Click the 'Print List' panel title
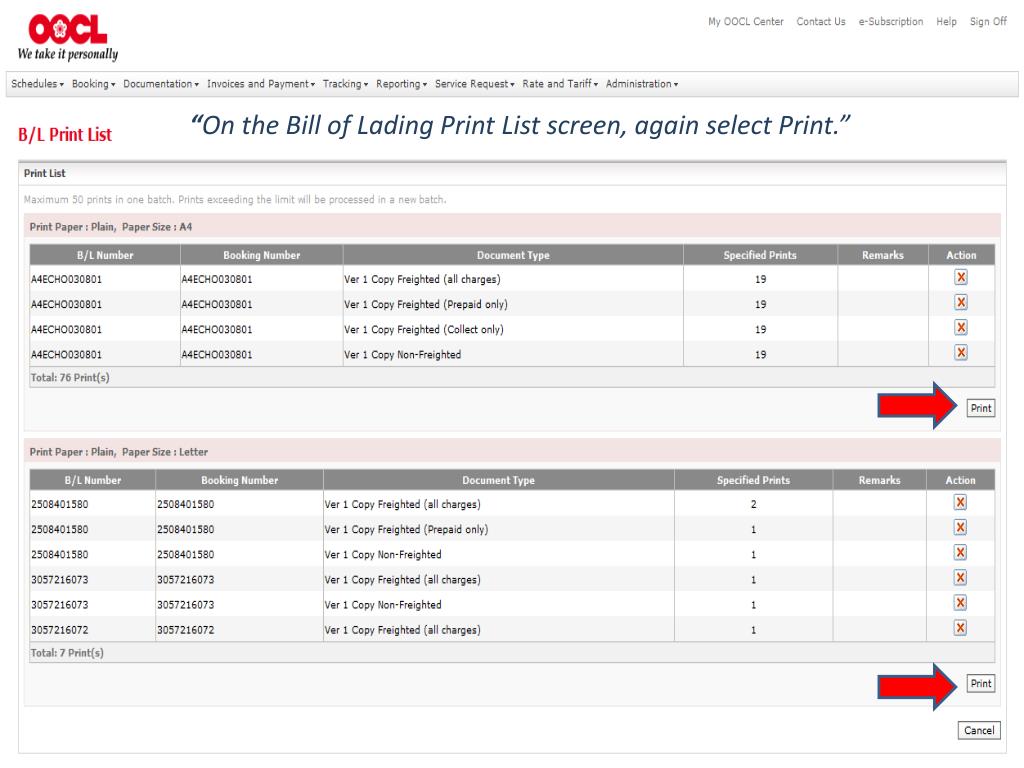 pyautogui.click(x=44, y=173)
